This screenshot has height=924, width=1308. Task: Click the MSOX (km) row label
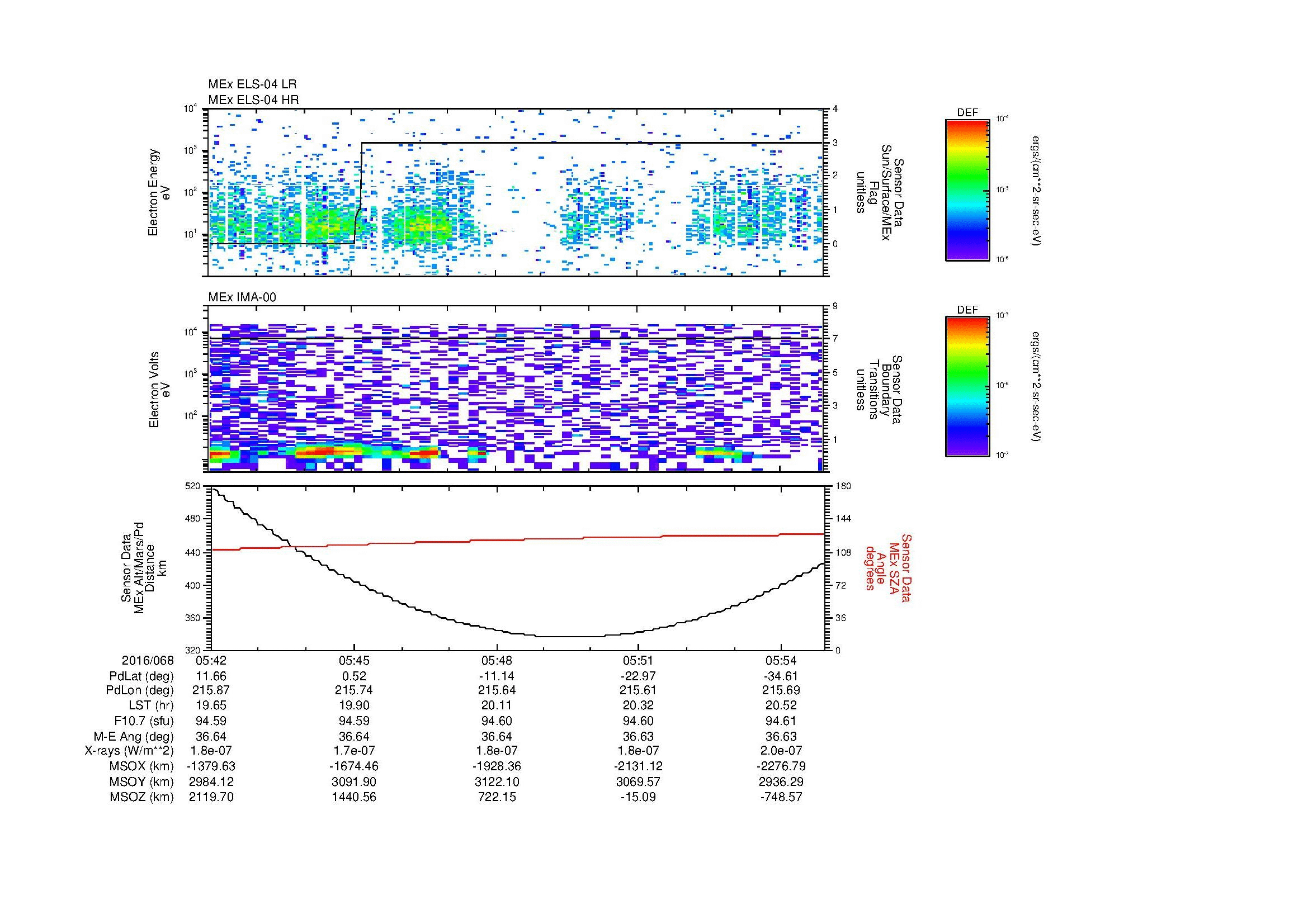[141, 766]
